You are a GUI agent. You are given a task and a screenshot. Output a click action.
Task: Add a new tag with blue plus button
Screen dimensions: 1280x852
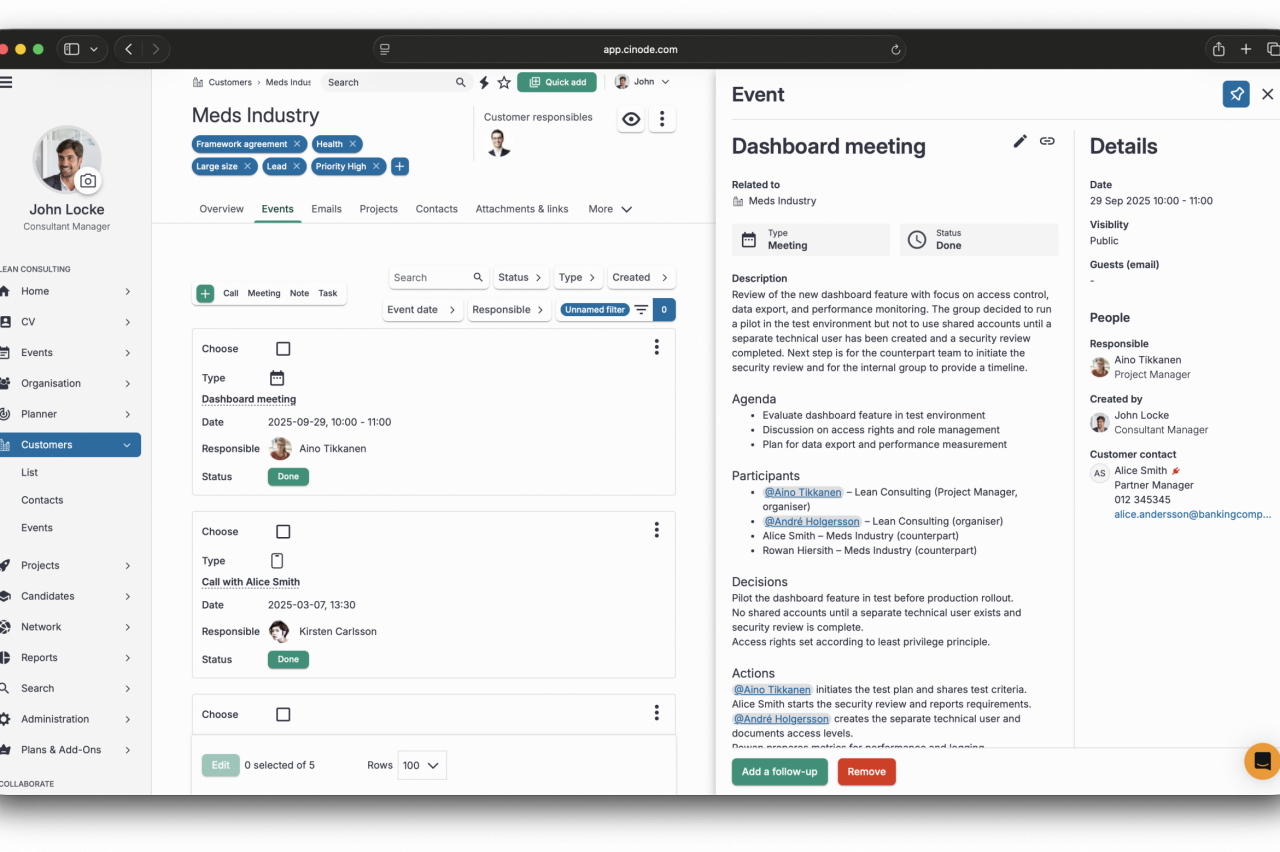pyautogui.click(x=400, y=166)
